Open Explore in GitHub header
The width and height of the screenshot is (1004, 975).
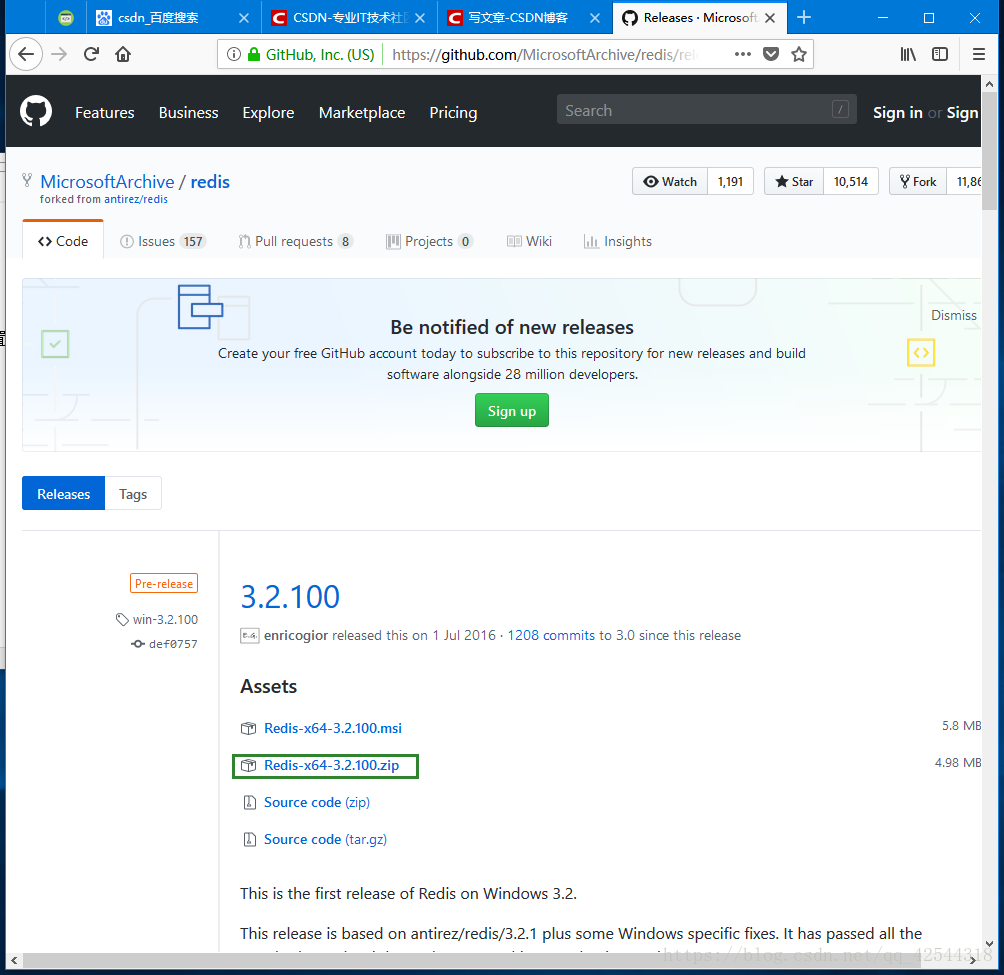click(x=268, y=113)
